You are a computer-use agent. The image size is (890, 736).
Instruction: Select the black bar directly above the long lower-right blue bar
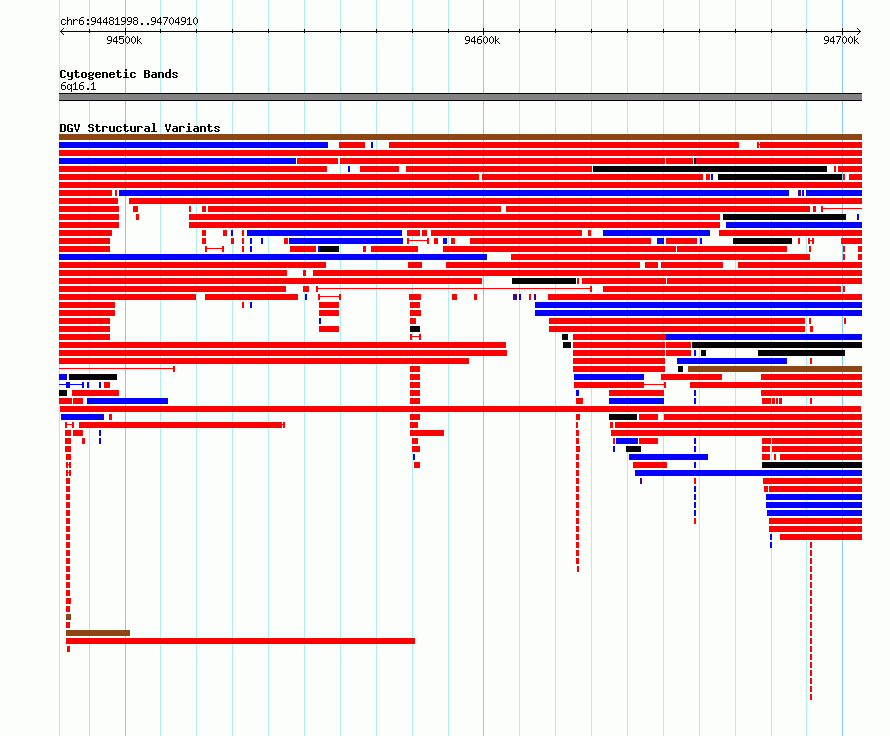pos(812,465)
